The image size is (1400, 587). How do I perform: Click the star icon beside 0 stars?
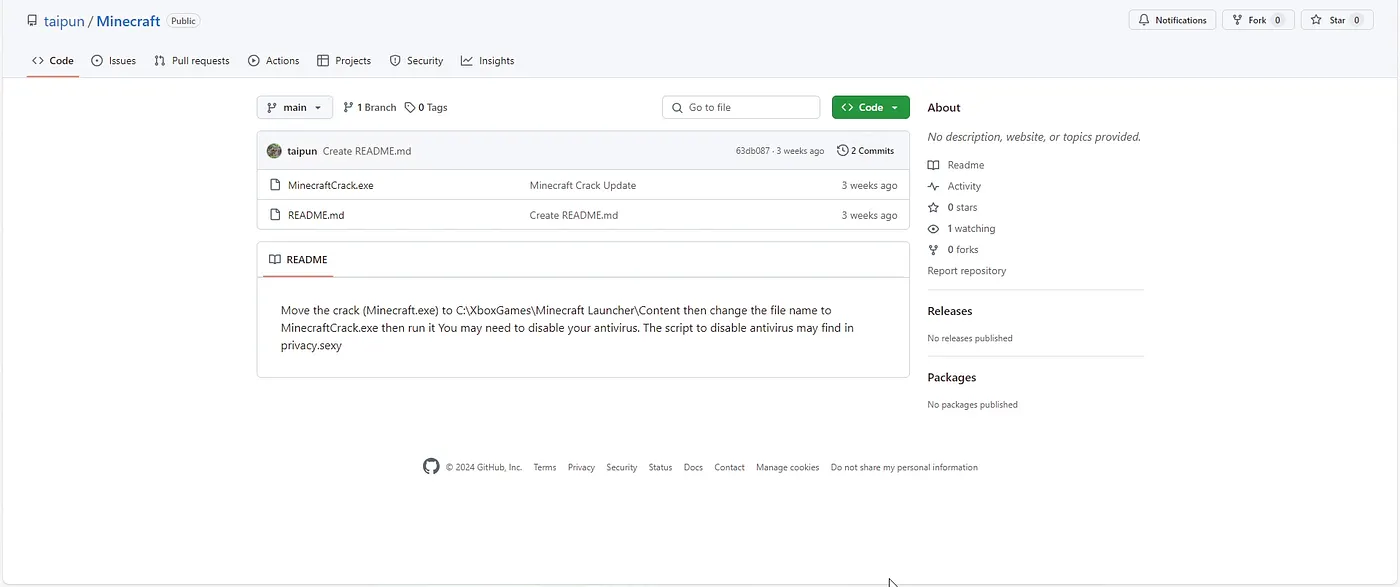click(934, 207)
